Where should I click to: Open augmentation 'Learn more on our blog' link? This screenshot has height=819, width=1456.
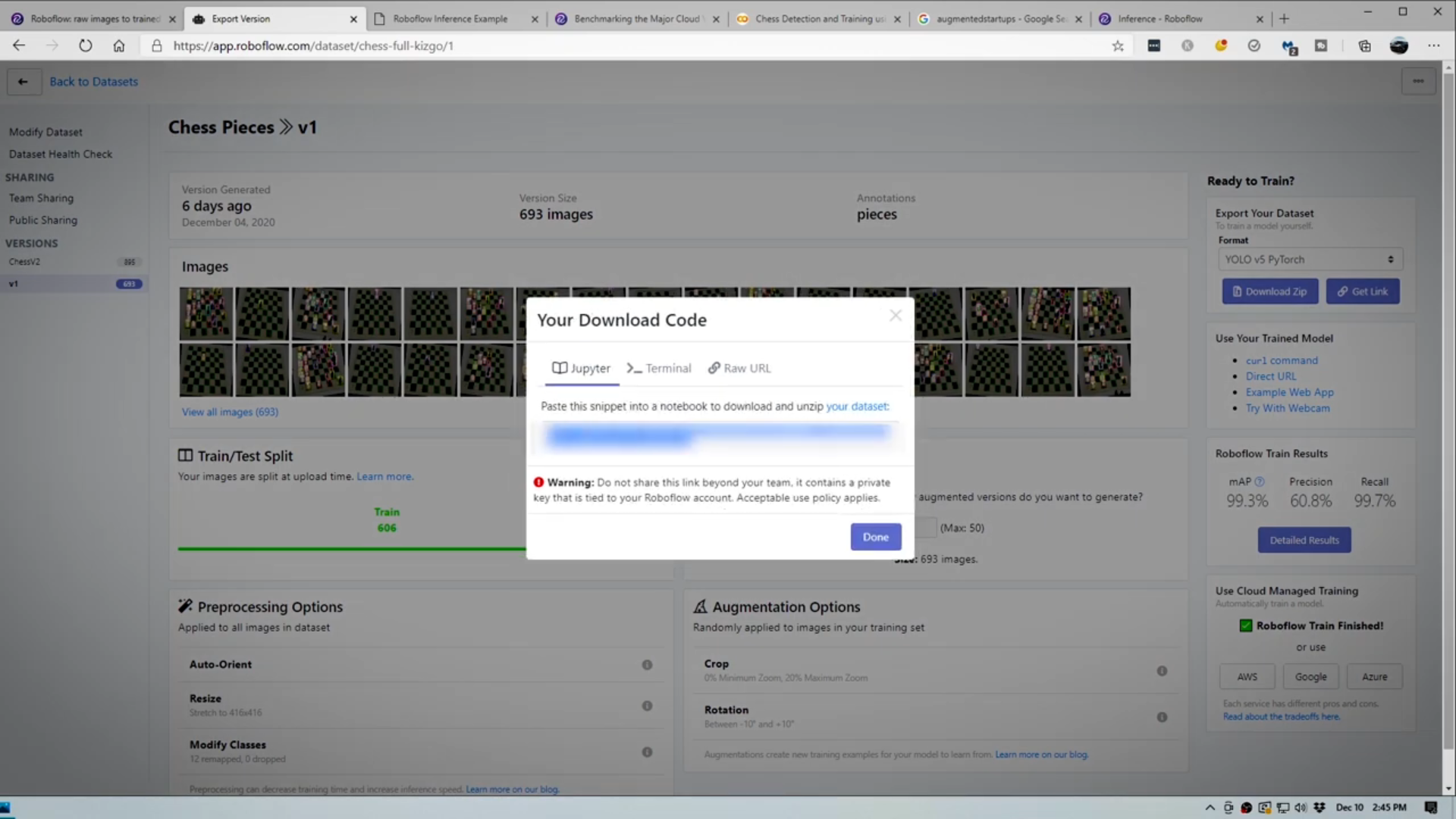pyautogui.click(x=1041, y=755)
